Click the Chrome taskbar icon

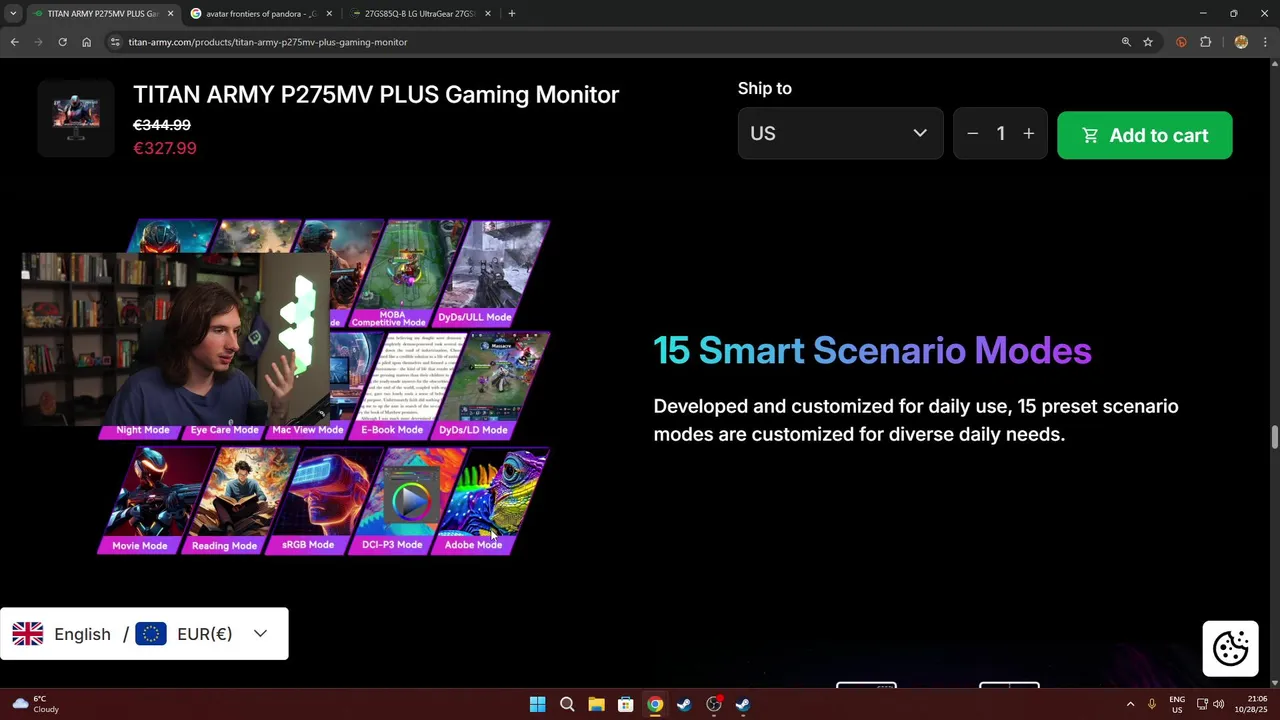click(x=655, y=704)
